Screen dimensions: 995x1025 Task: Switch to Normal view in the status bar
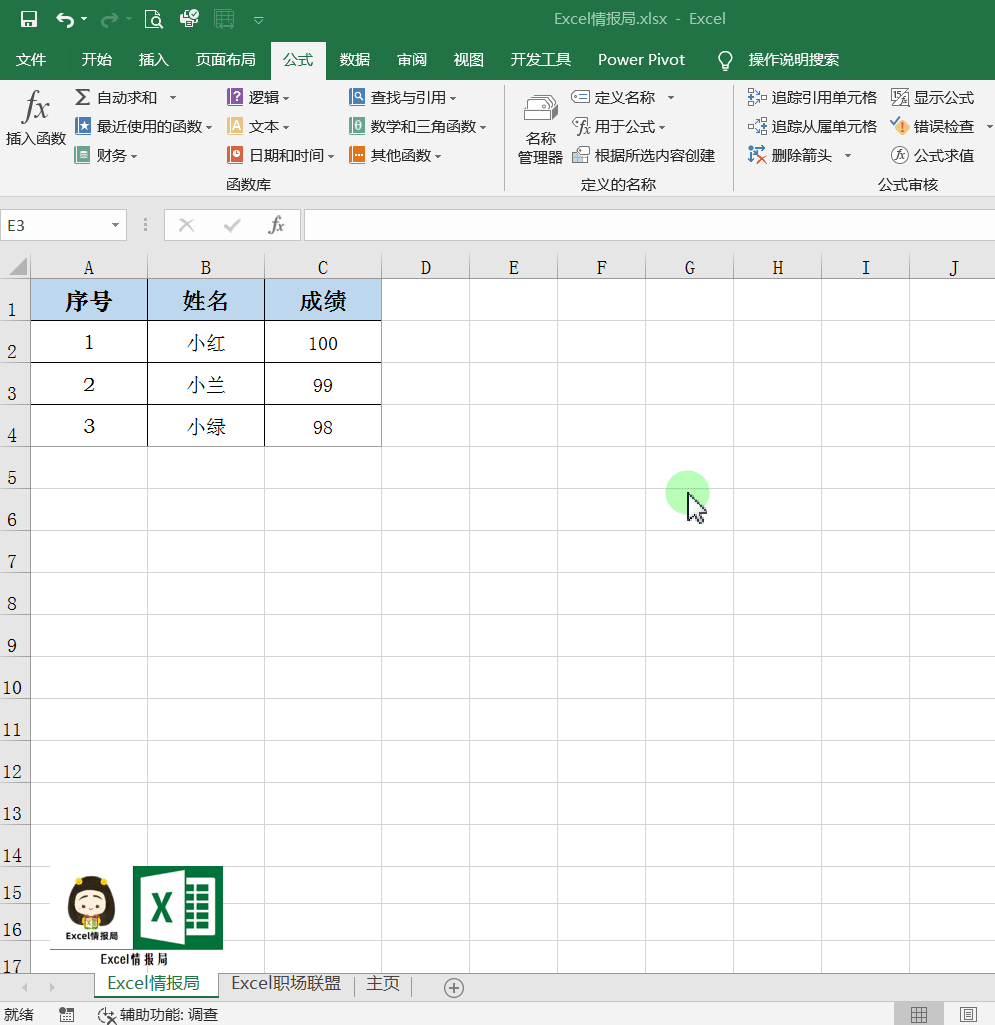(918, 1014)
